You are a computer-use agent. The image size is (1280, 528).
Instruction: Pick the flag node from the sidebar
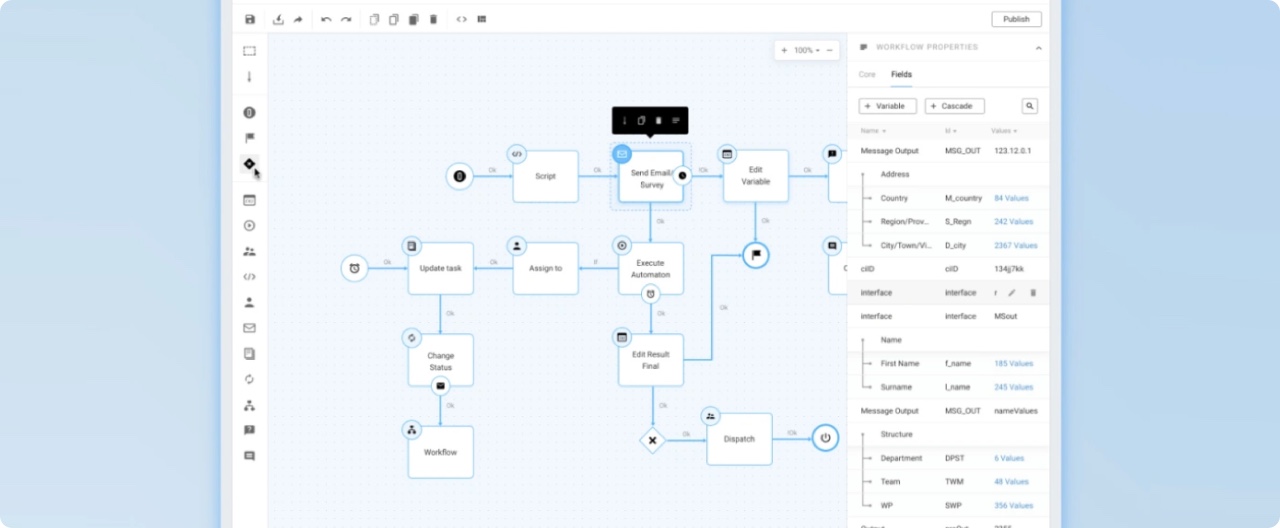point(249,138)
